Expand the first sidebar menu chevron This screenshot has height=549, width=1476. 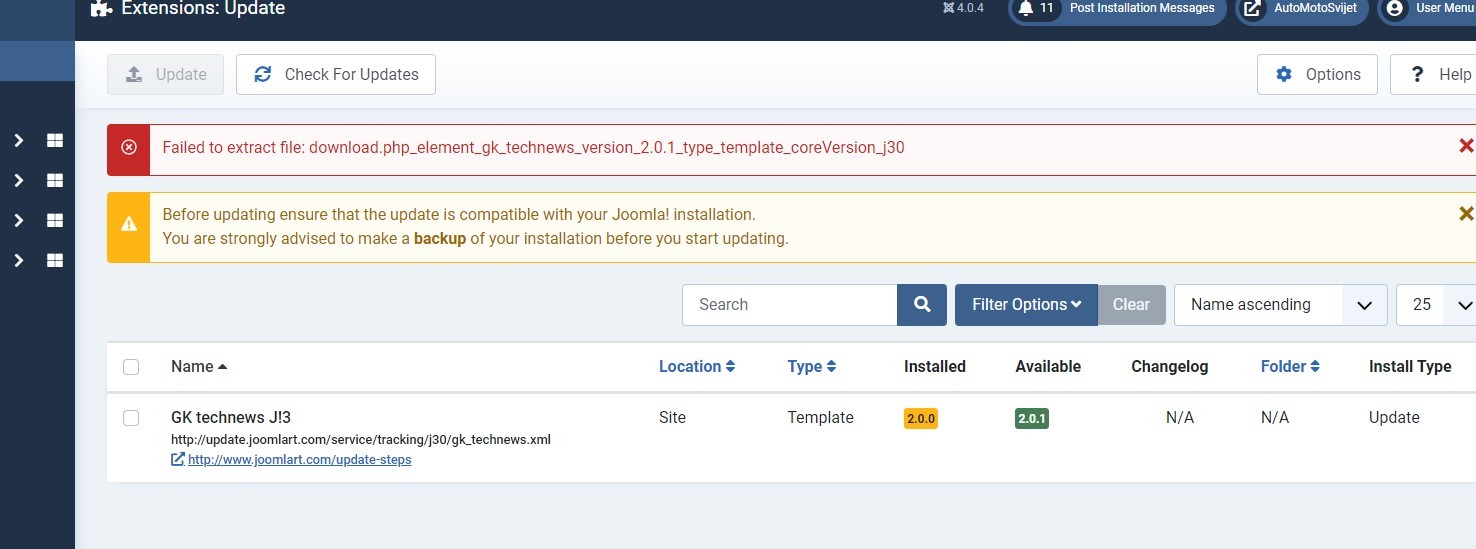pyautogui.click(x=19, y=141)
